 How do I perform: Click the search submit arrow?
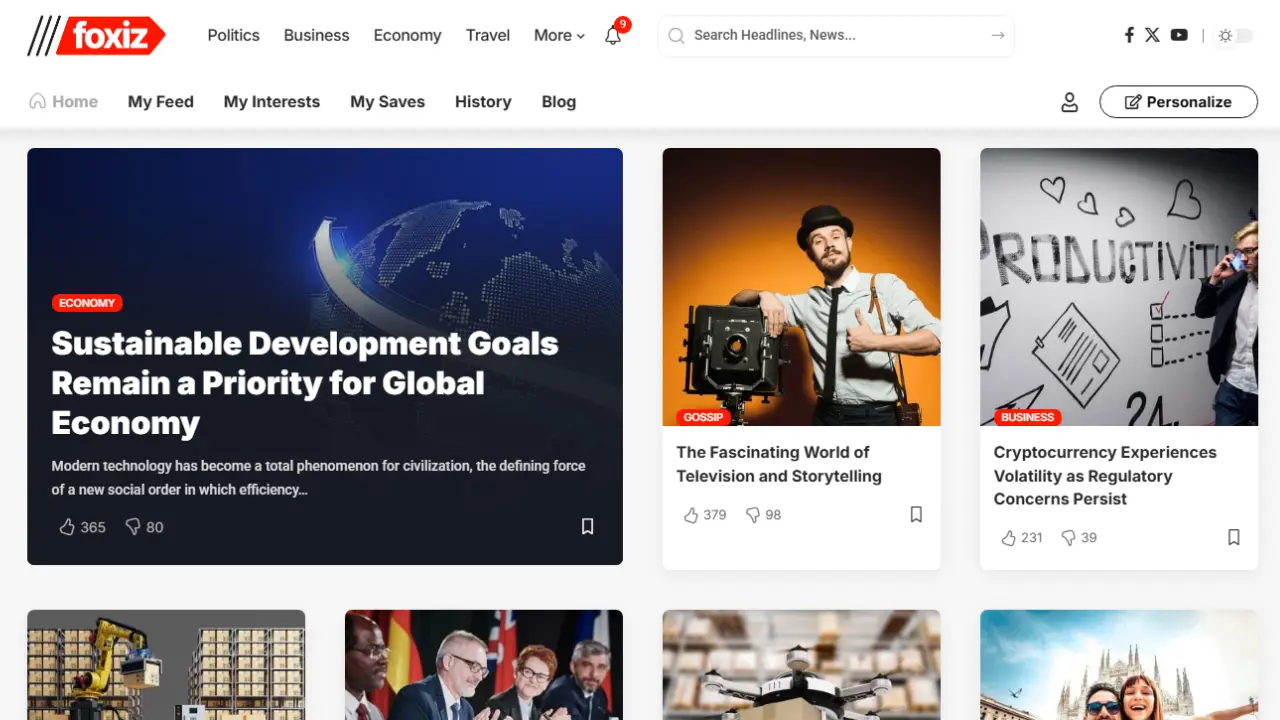pyautogui.click(x=997, y=35)
